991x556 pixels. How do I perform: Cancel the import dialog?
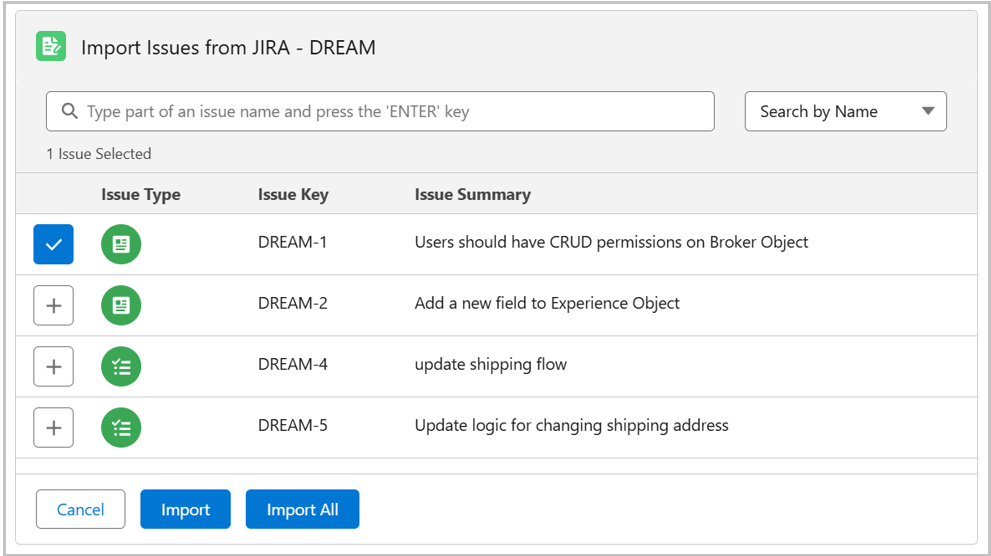coord(80,509)
